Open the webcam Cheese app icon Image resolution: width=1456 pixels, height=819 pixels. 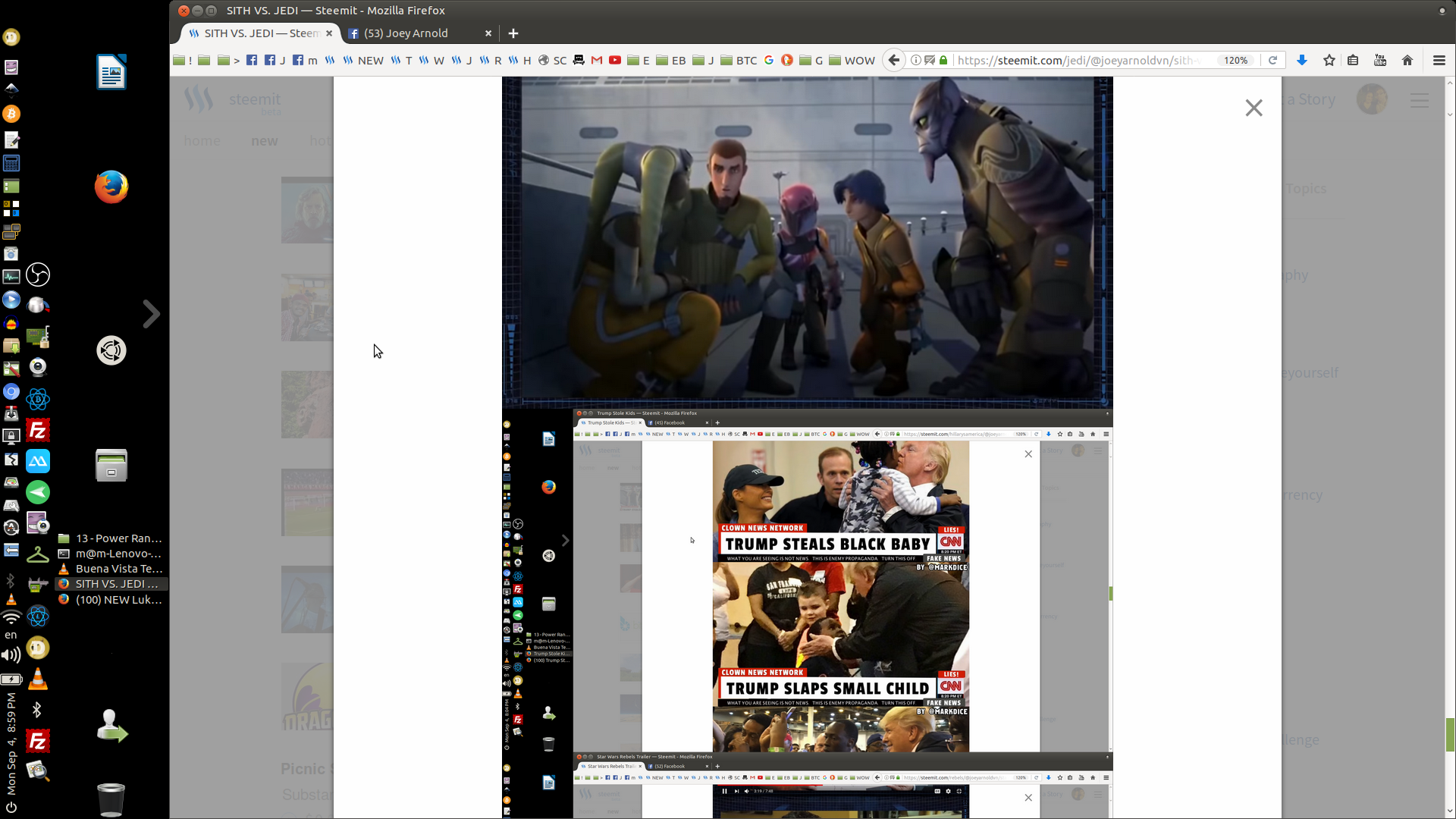pyautogui.click(x=38, y=367)
